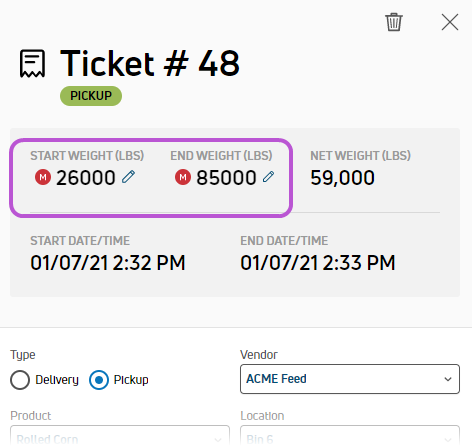
Task: Open the Vendor dropdown showing ACME Feed
Action: [350, 379]
